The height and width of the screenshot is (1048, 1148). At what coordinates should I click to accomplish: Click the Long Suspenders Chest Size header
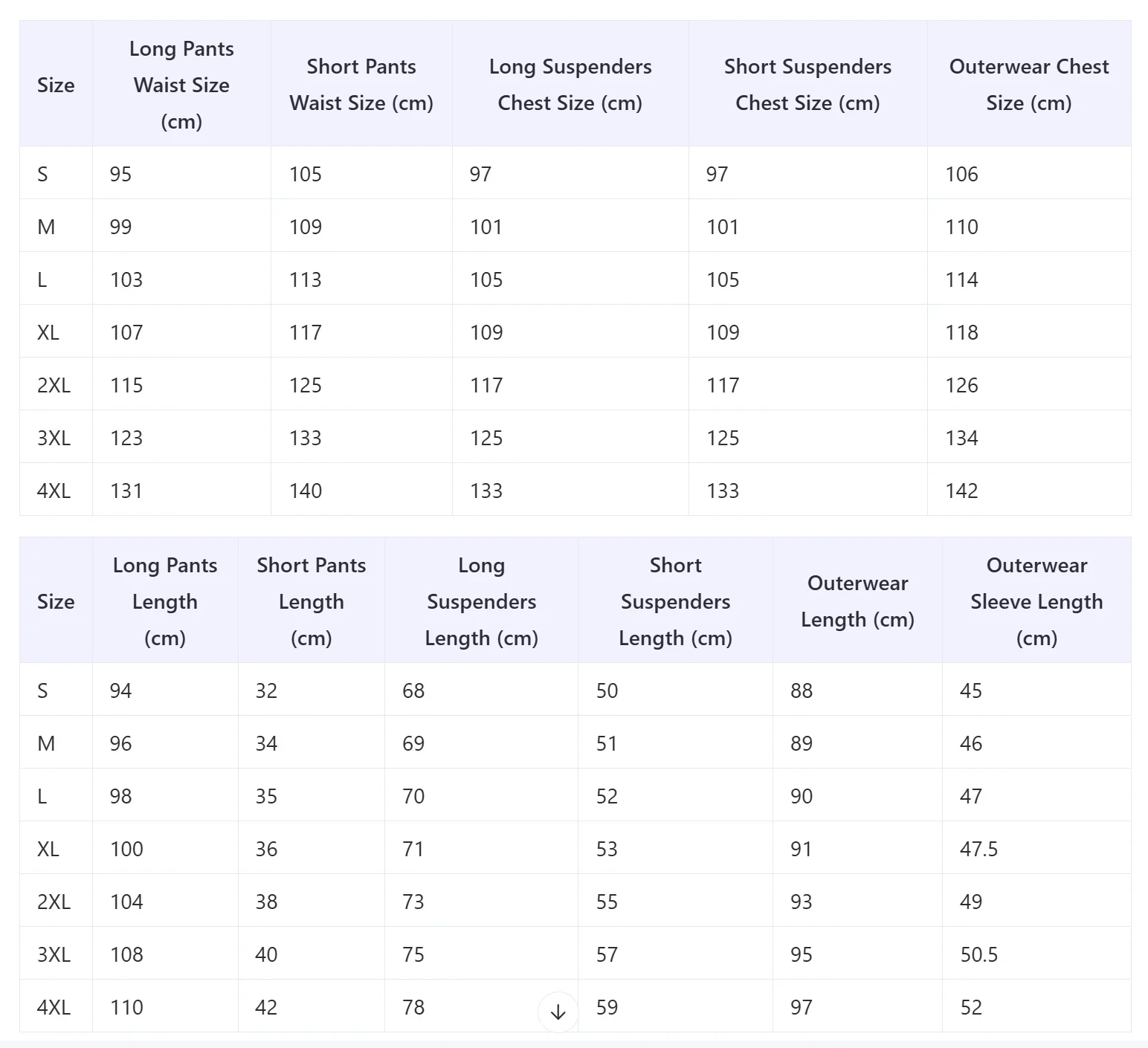pyautogui.click(x=570, y=84)
